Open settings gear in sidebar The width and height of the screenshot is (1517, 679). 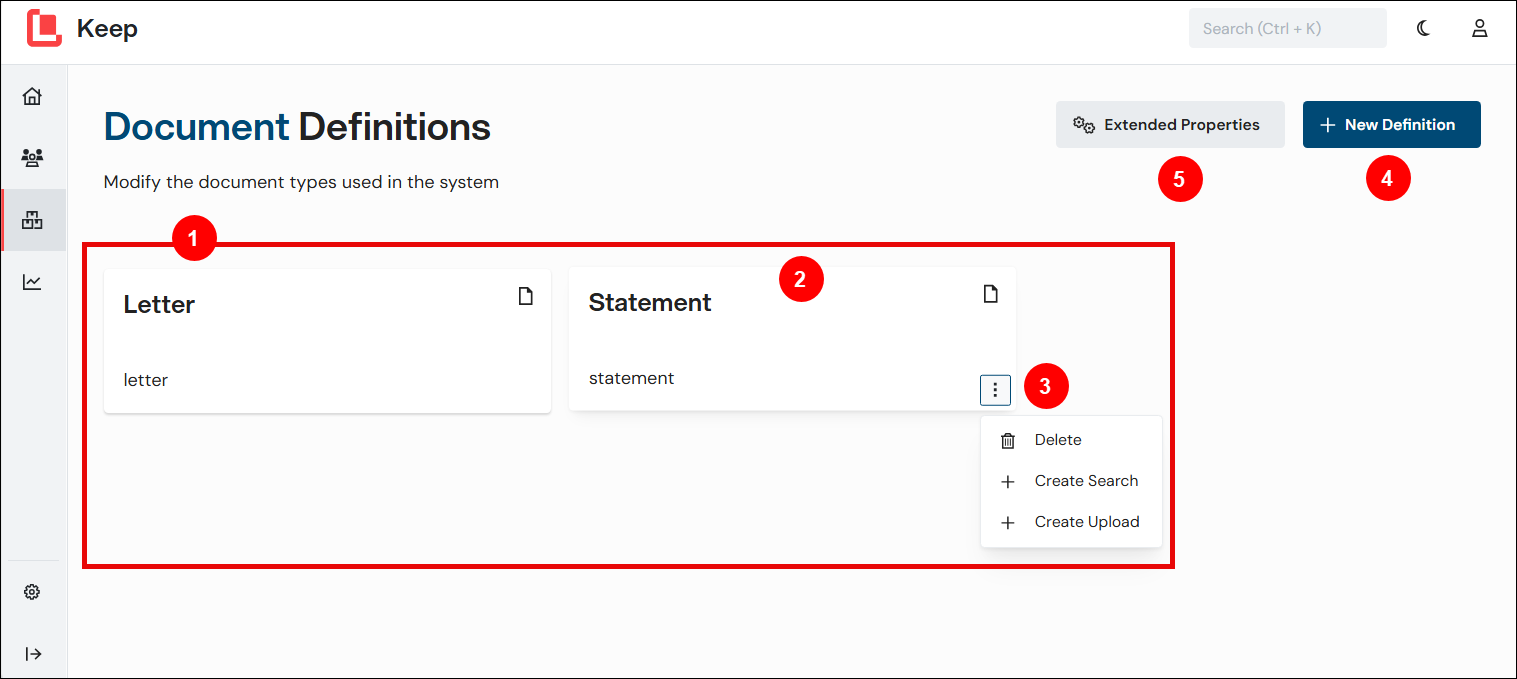[x=32, y=592]
